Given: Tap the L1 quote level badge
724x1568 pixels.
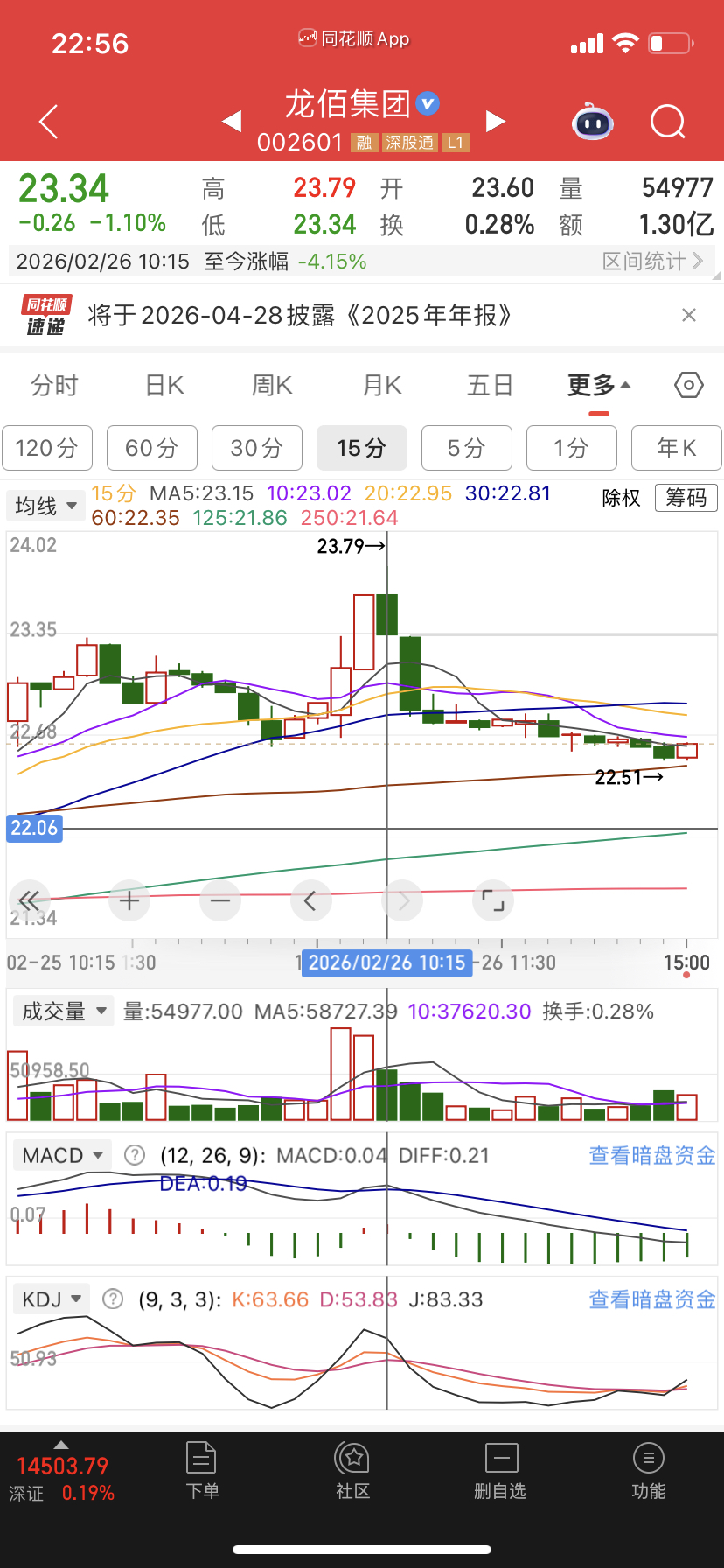Looking at the screenshot, I should coord(455,143).
